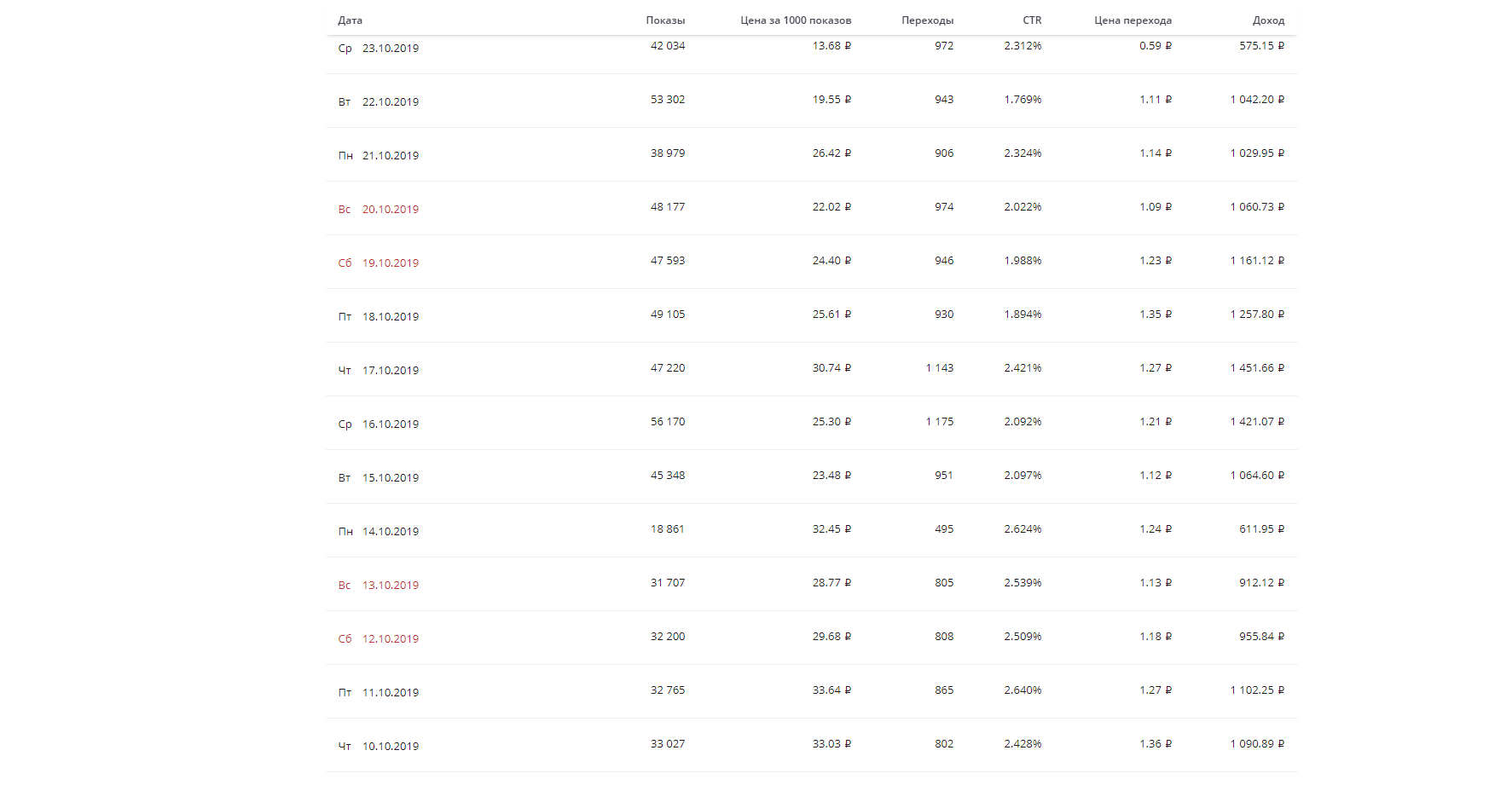Click the Дата column header
The width and height of the screenshot is (1512, 785).
click(350, 20)
